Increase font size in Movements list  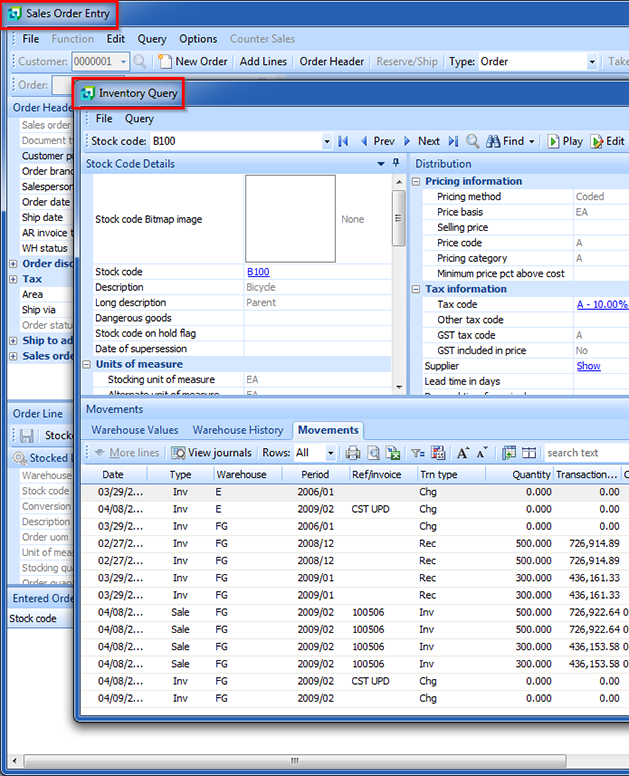point(463,453)
